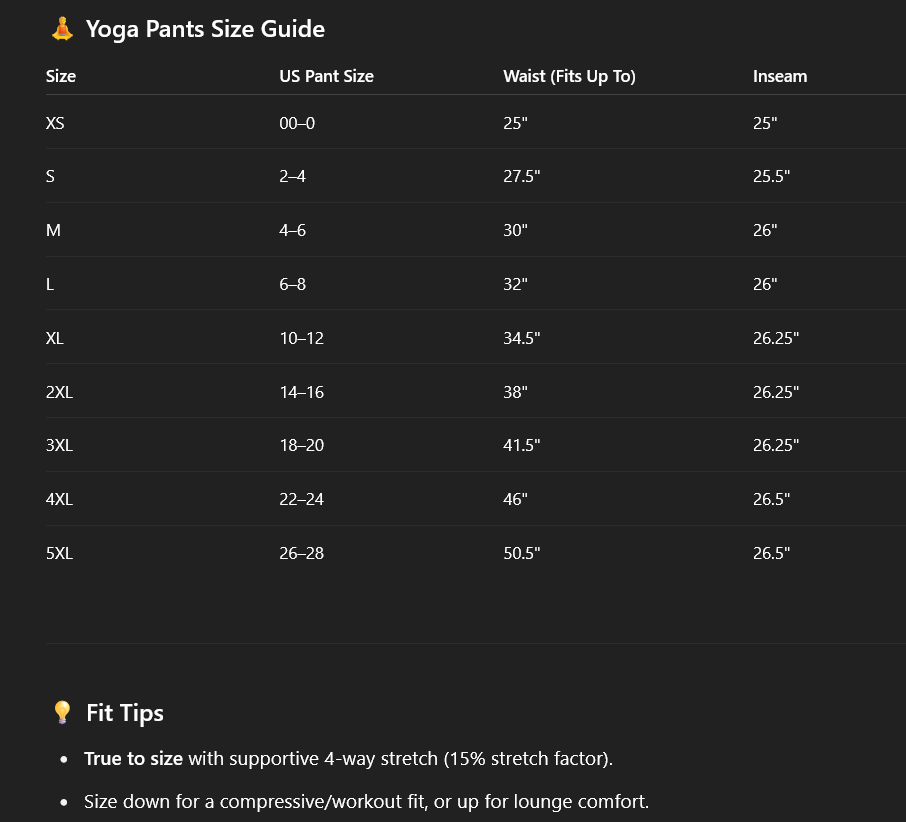The width and height of the screenshot is (906, 822).
Task: Select the US Pant Size column header
Action: click(x=326, y=76)
